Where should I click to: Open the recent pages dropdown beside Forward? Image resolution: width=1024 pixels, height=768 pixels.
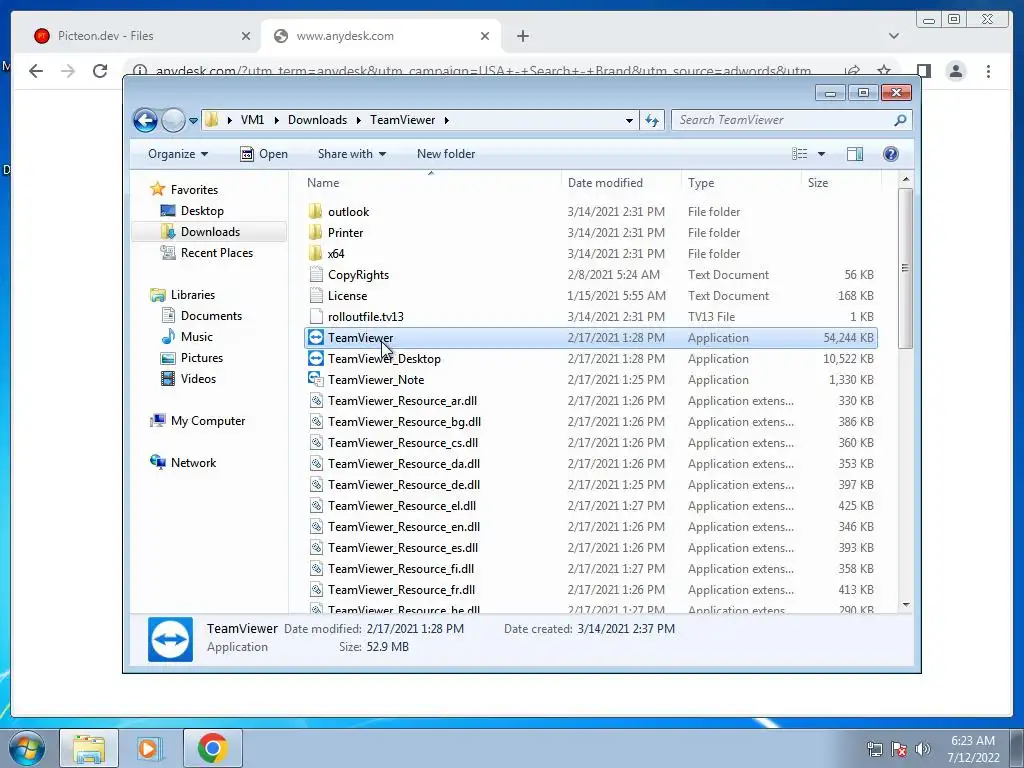pyautogui.click(x=193, y=121)
